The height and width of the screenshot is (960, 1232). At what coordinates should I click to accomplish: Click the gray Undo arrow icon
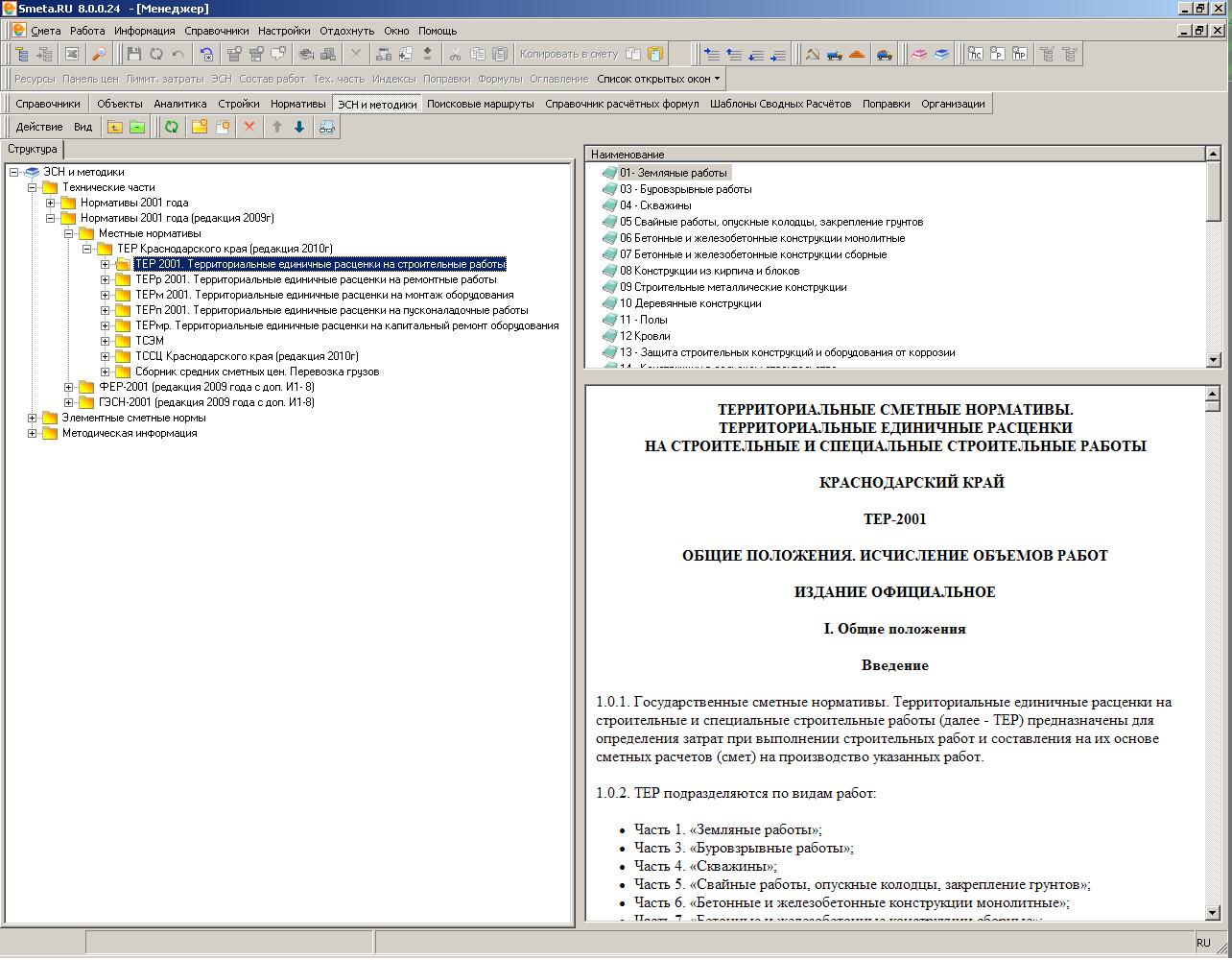tap(178, 55)
